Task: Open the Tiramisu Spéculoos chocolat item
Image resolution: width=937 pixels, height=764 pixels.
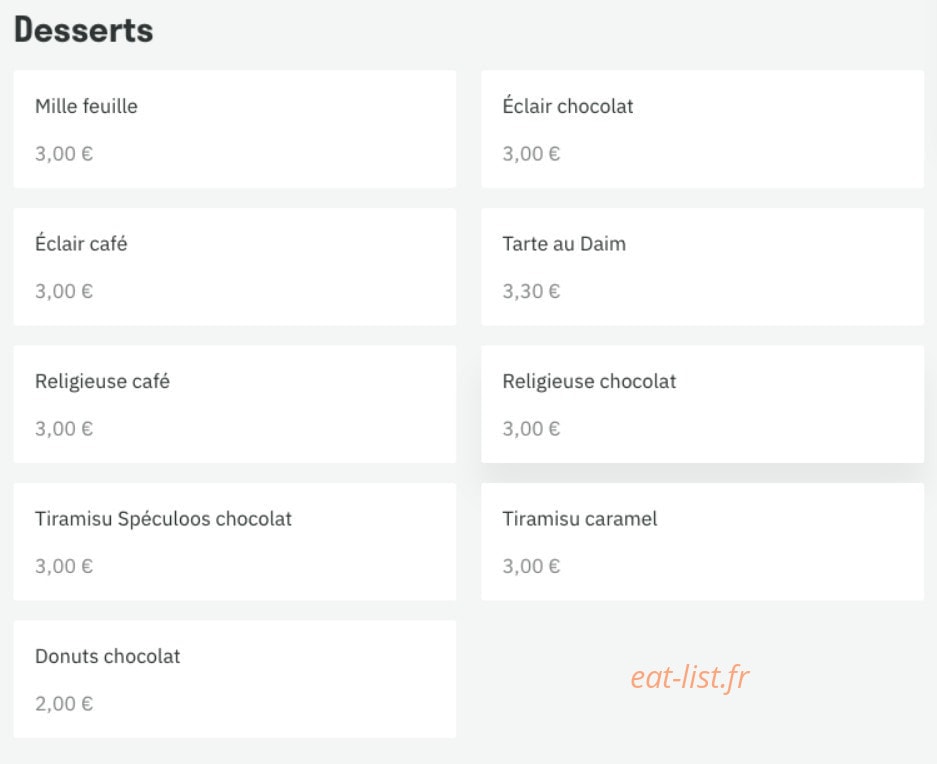Action: pyautogui.click(x=234, y=542)
